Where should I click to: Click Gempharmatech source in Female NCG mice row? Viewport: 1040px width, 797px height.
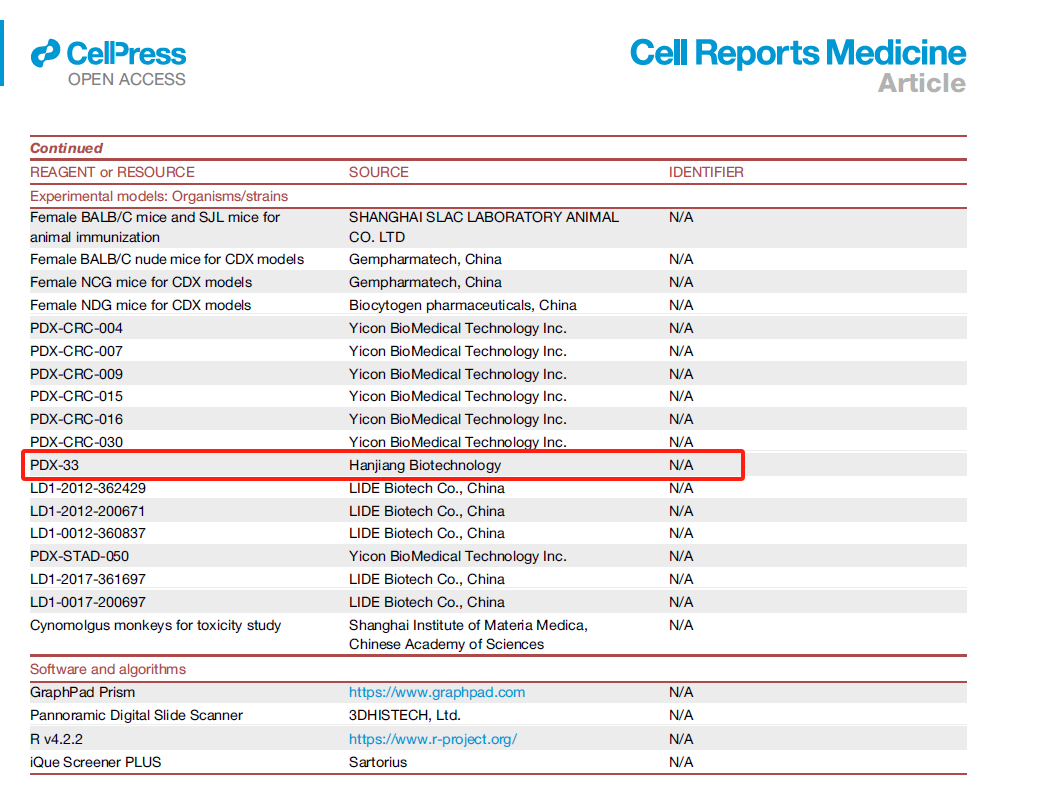coord(425,282)
